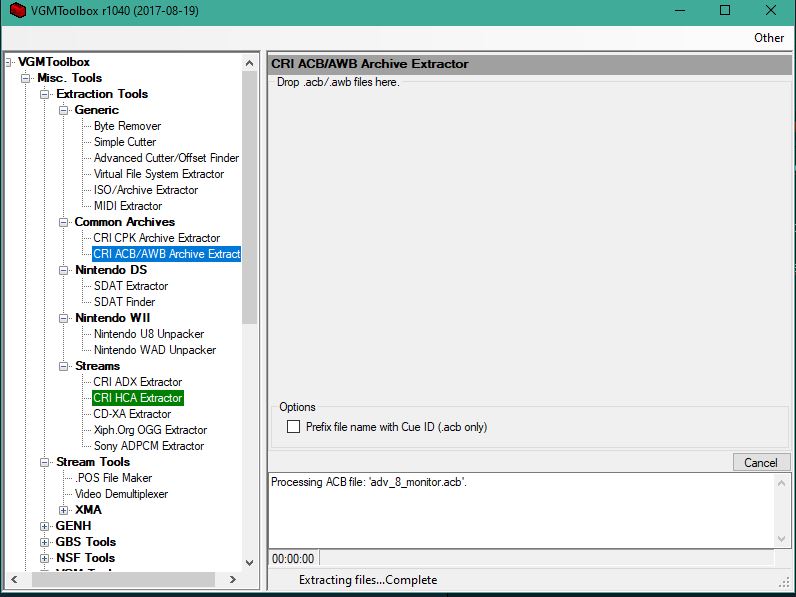Collapse the Common Archives node
This screenshot has height=597, width=796.
coord(63,222)
